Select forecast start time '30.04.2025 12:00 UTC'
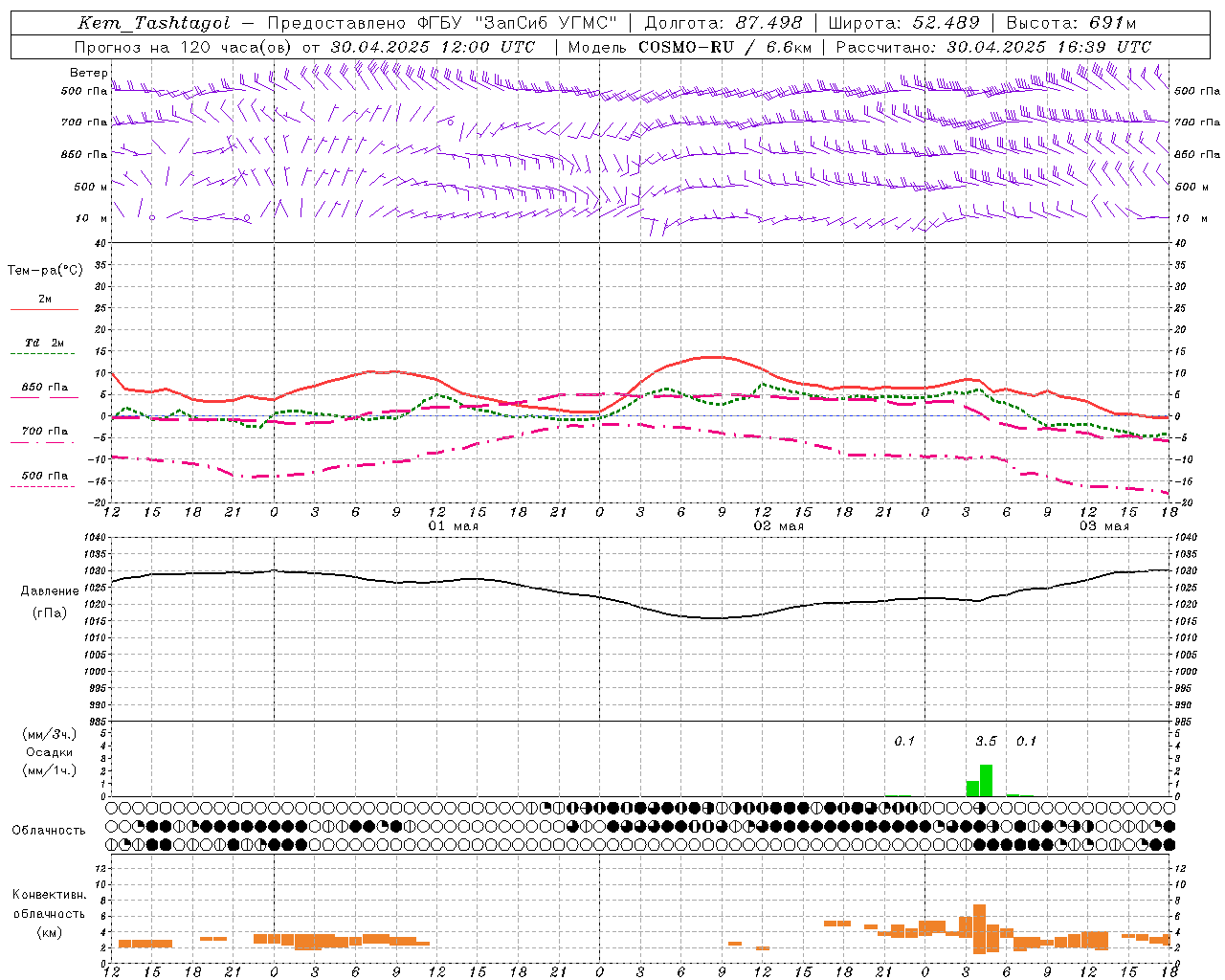This screenshot has height=980, width=1225. click(x=434, y=47)
